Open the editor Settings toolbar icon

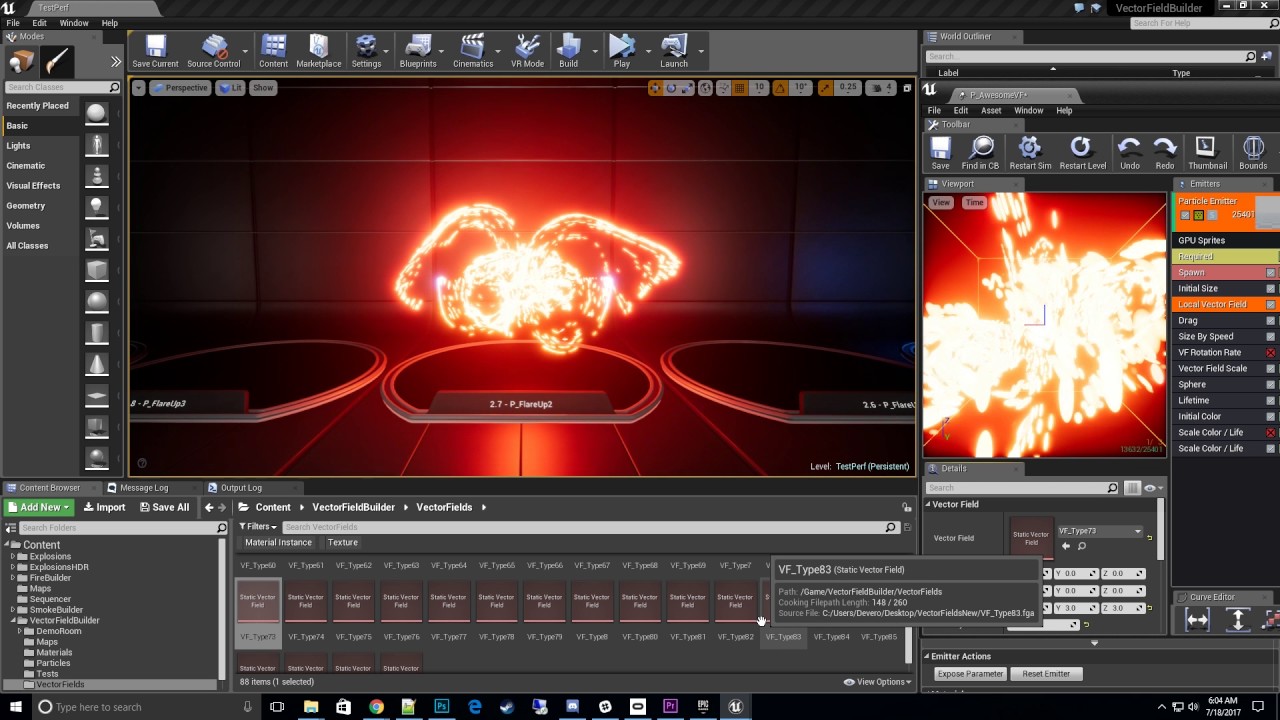366,52
